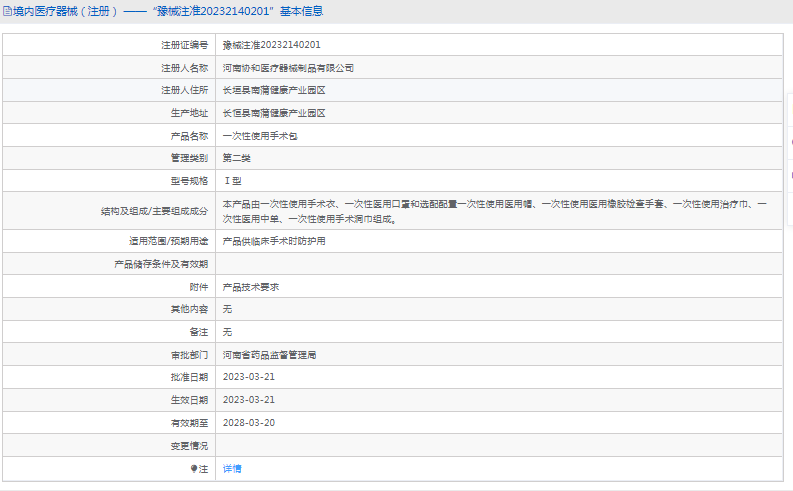Image resolution: width=793 pixels, height=491 pixels.
Task: Click the 审批部门 field label
Action: pos(189,355)
